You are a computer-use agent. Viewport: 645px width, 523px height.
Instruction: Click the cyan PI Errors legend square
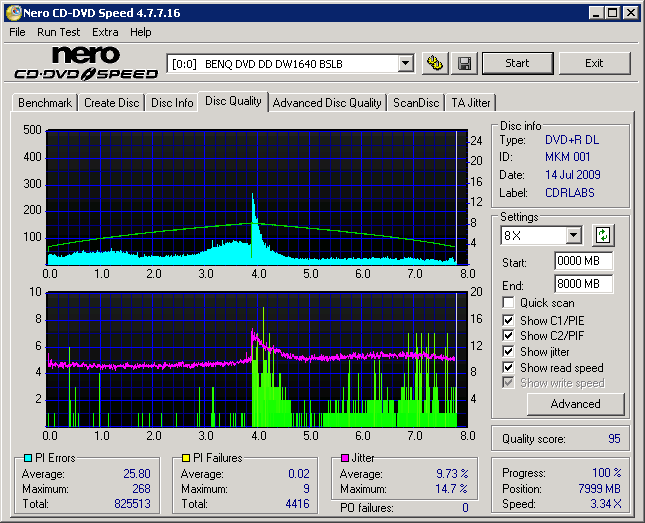[27, 458]
